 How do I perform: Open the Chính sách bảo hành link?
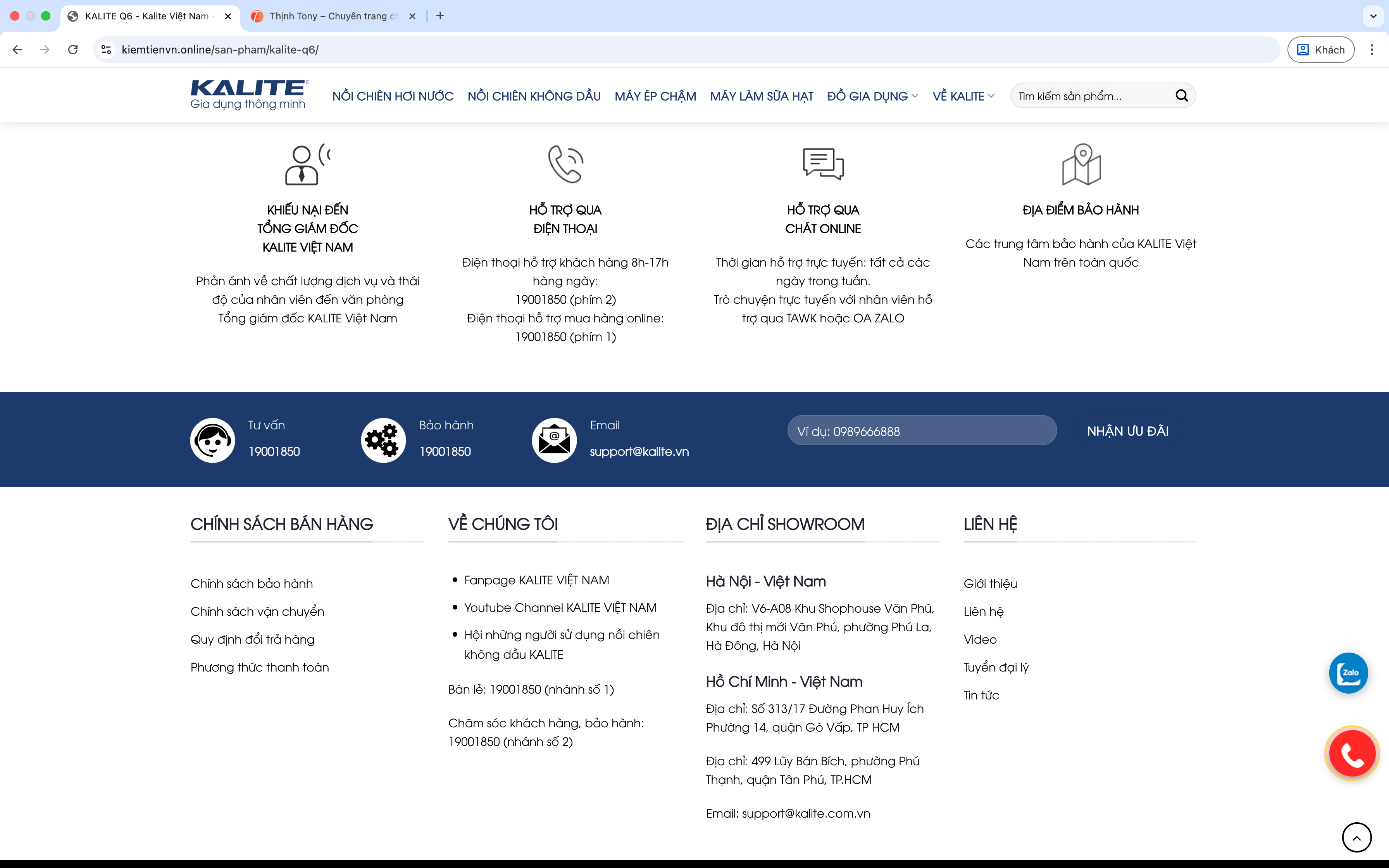point(252,583)
